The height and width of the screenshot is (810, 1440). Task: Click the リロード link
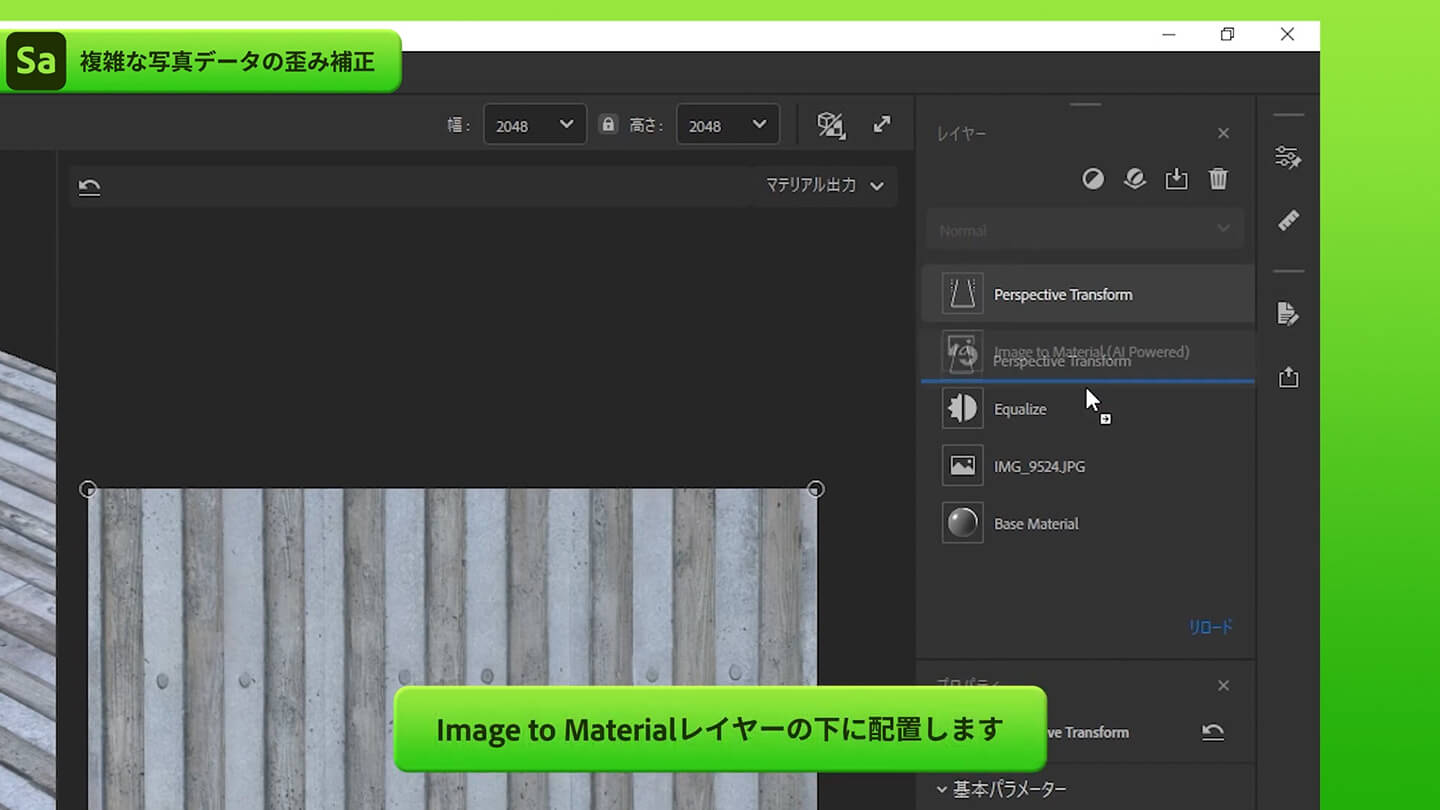[1210, 627]
